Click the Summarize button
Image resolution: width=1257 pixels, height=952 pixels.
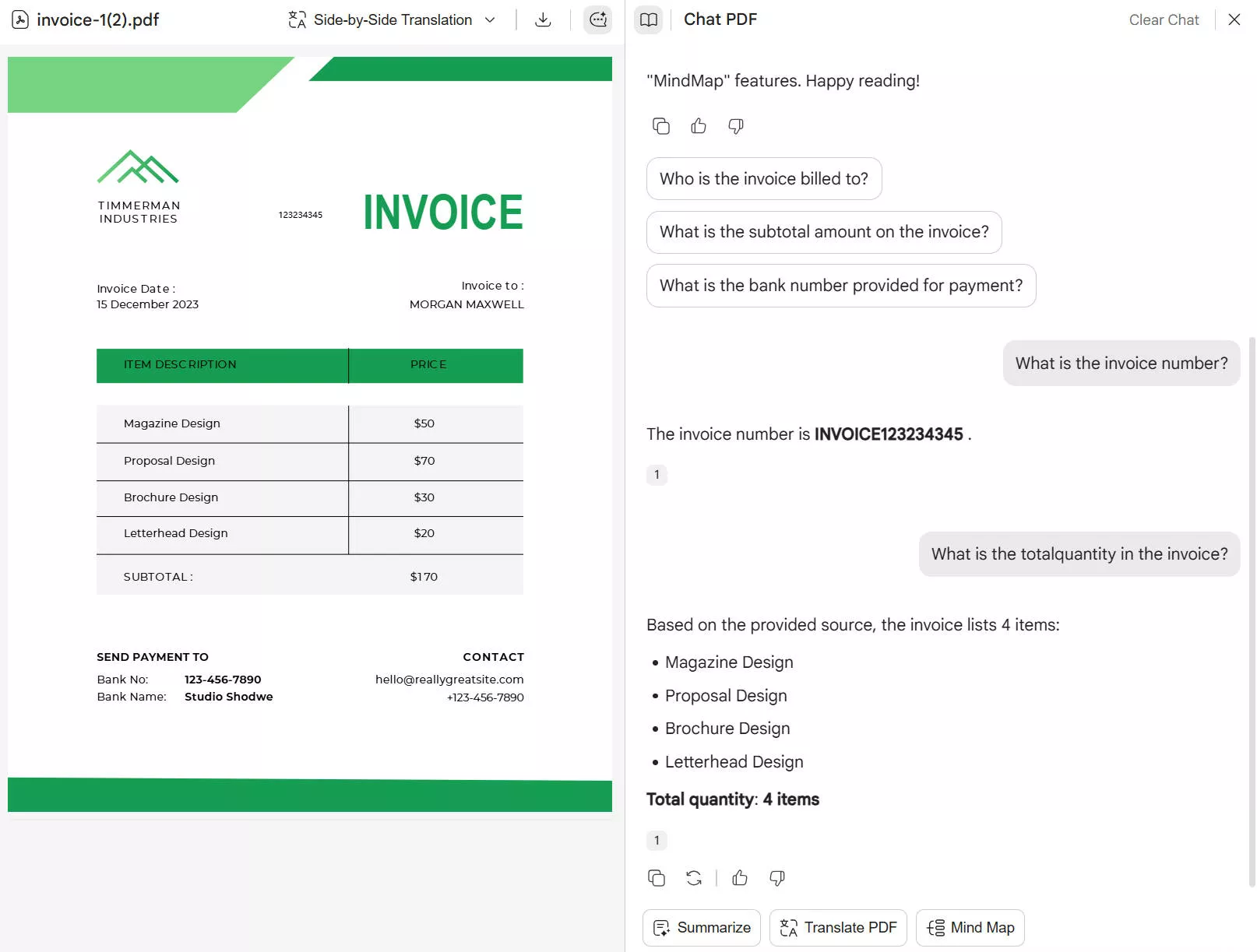[x=700, y=927]
